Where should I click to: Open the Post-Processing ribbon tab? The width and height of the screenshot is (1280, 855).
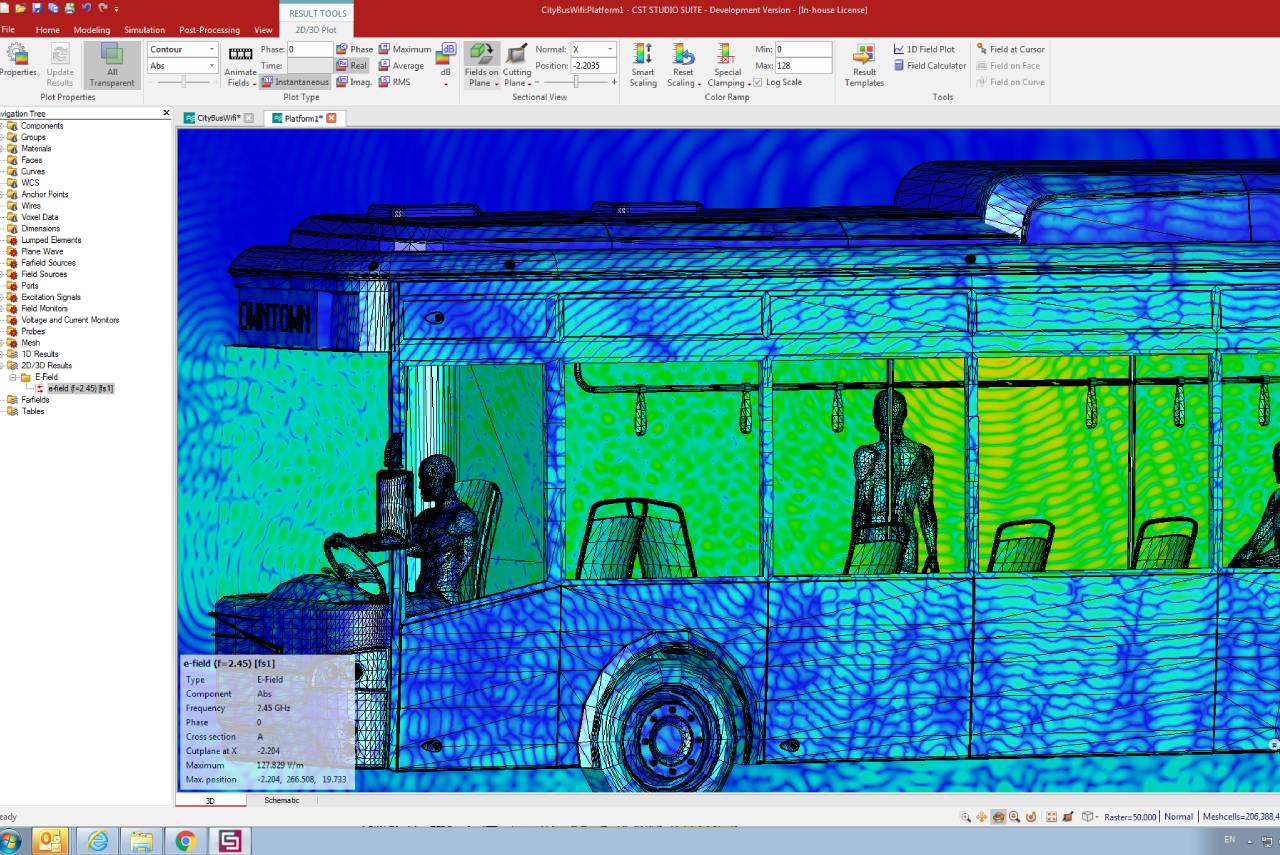click(x=209, y=30)
